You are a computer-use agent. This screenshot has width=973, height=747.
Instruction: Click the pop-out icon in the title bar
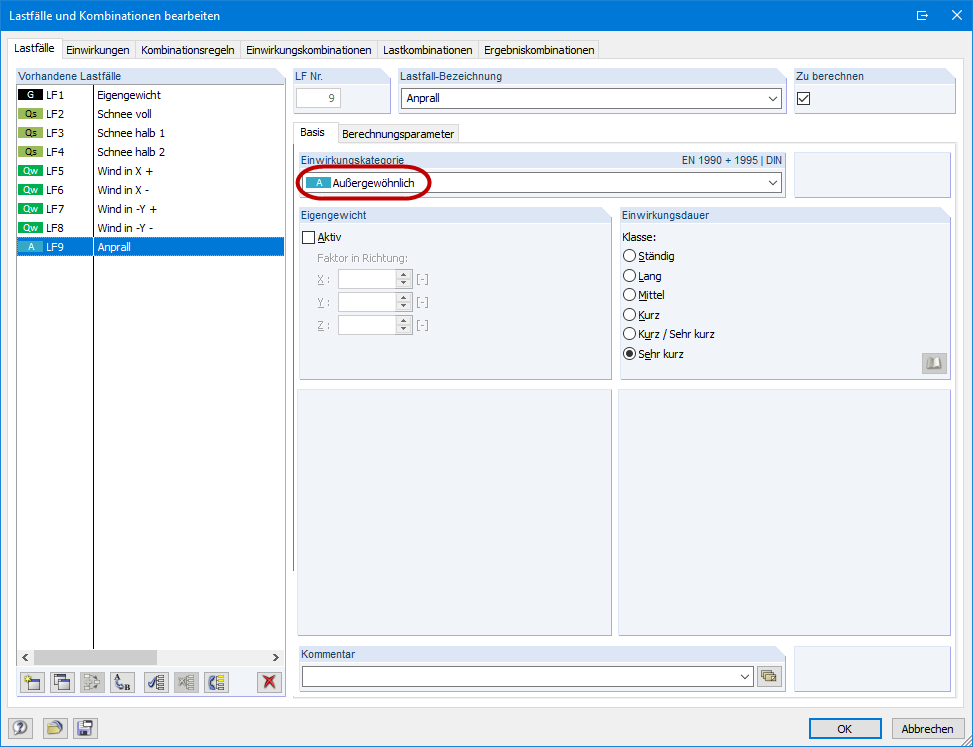coord(923,16)
